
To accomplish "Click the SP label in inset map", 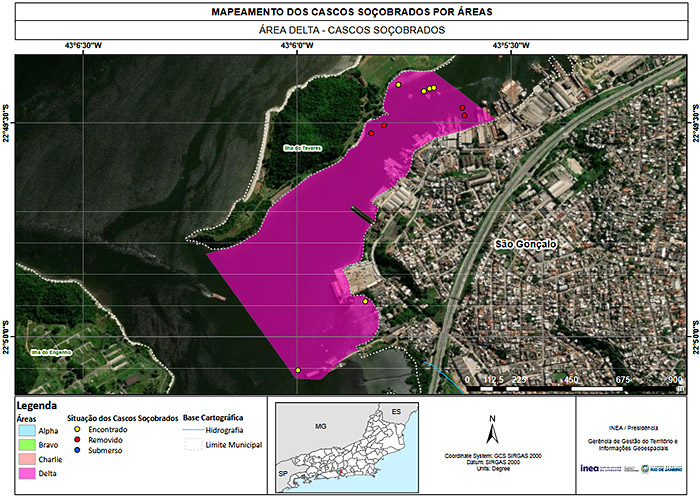I will pos(283,473).
